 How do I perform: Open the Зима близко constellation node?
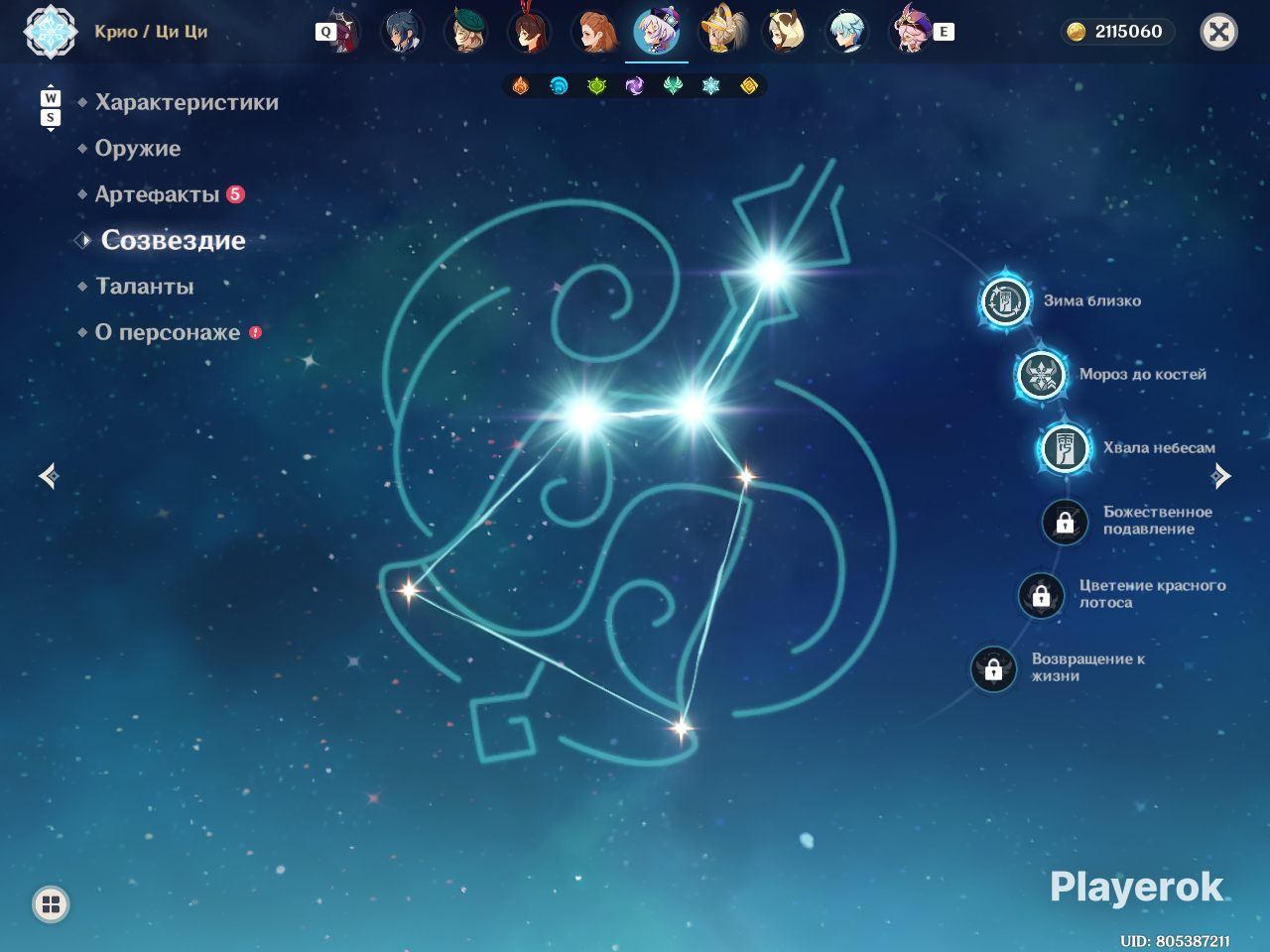1005,300
